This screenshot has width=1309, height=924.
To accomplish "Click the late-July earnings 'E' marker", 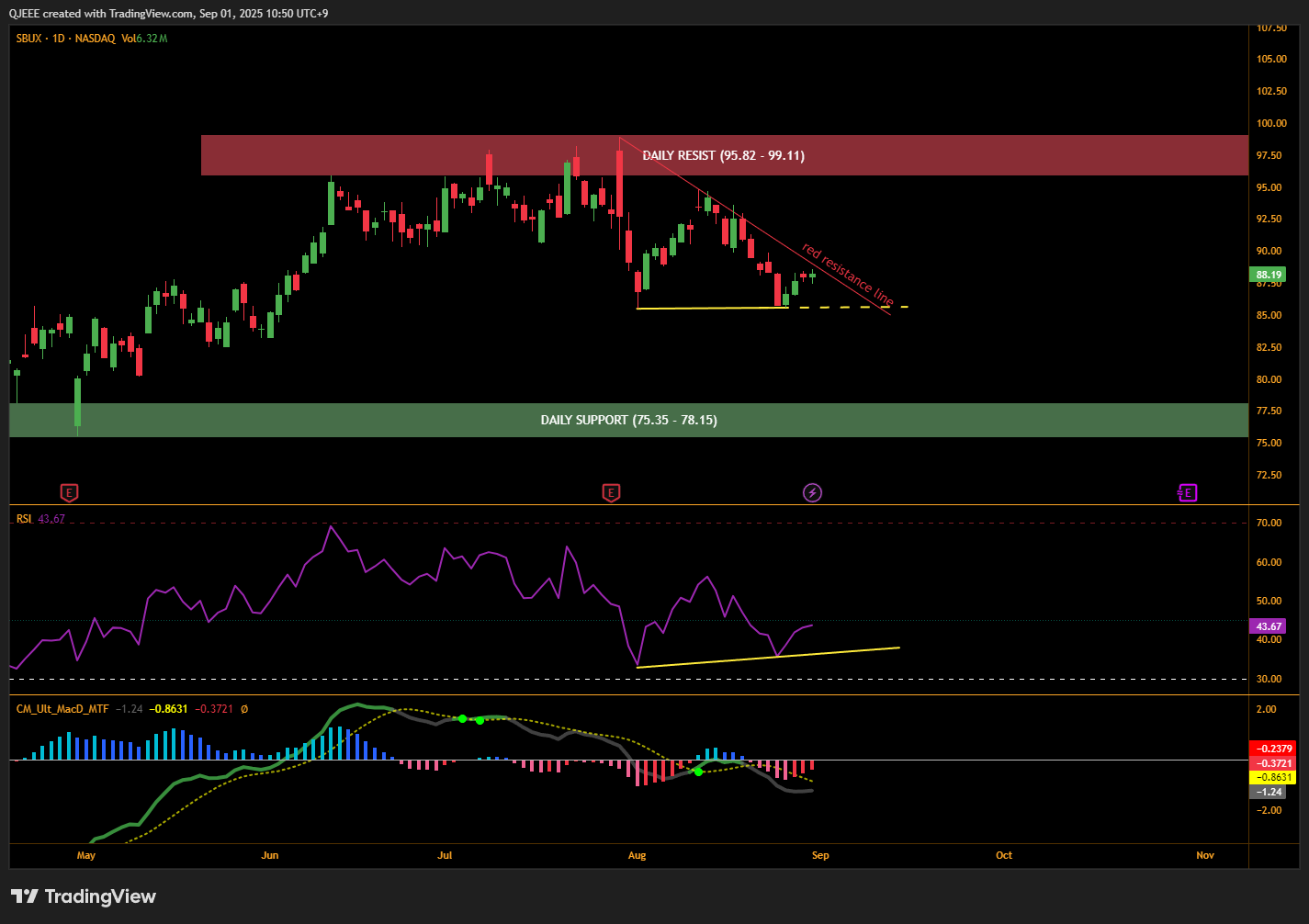I will (611, 493).
